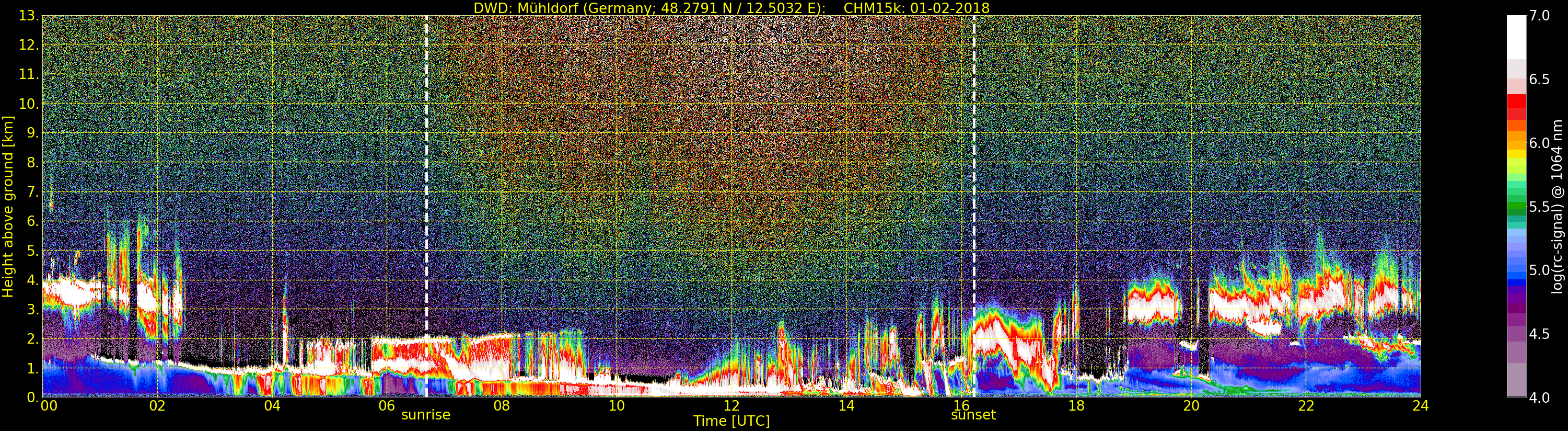Click the sunrise label below the time axis

425,415
